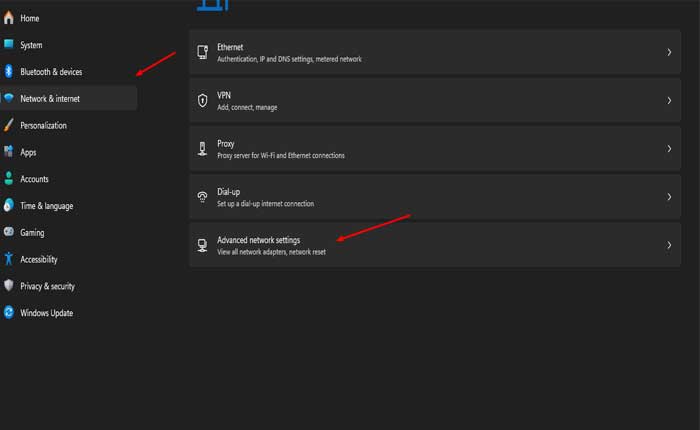Open the Advanced network settings chevron
Screen dimensions: 700x430
pyautogui.click(x=669, y=245)
